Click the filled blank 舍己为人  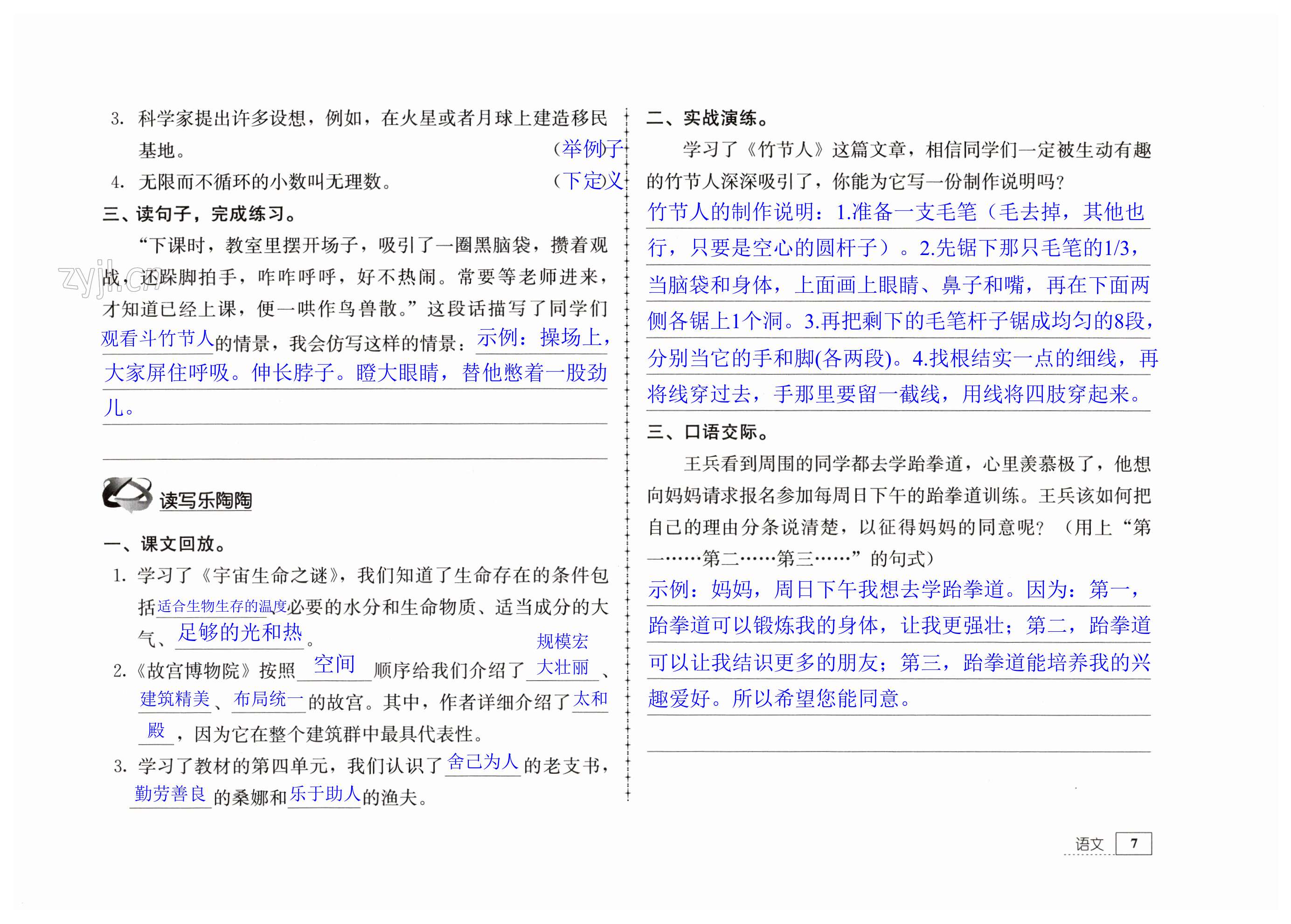[482, 762]
